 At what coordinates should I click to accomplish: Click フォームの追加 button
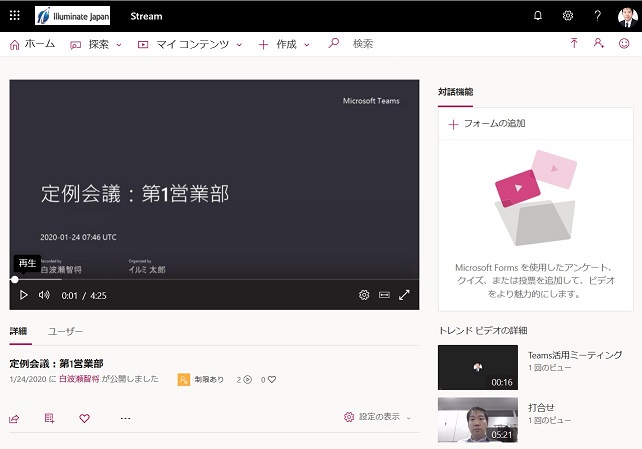pyautogui.click(x=487, y=124)
